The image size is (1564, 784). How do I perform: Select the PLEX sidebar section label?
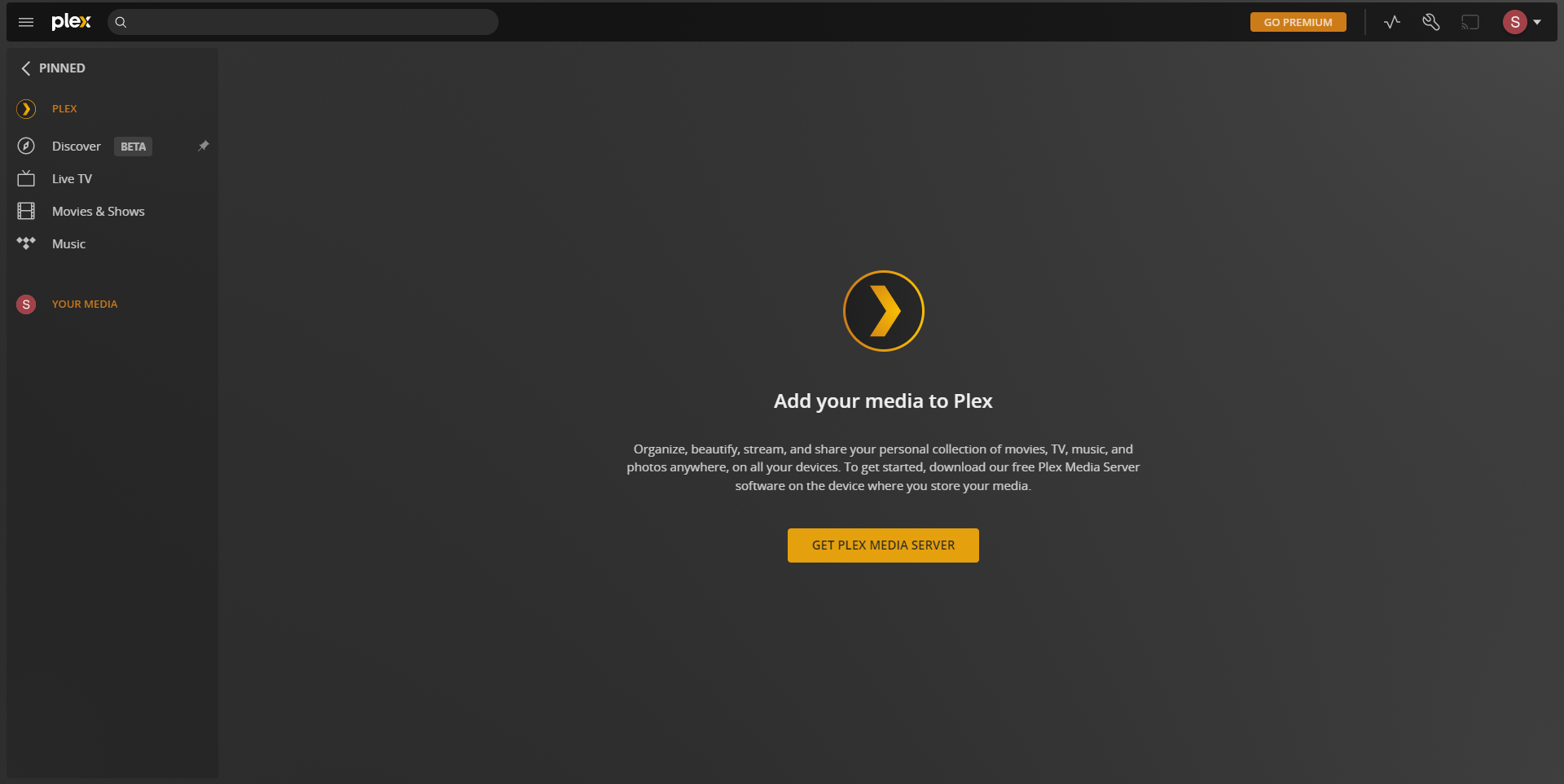pyautogui.click(x=64, y=108)
